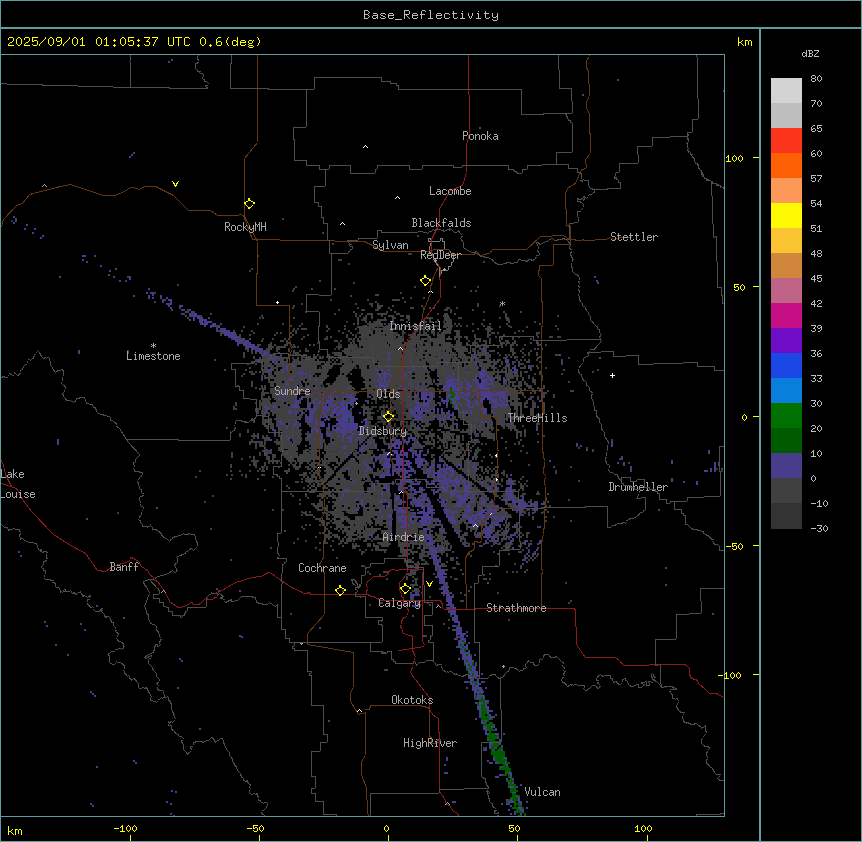This screenshot has width=862, height=842.
Task: Click the magenta 42 dBZ color swatch
Action: click(x=786, y=315)
